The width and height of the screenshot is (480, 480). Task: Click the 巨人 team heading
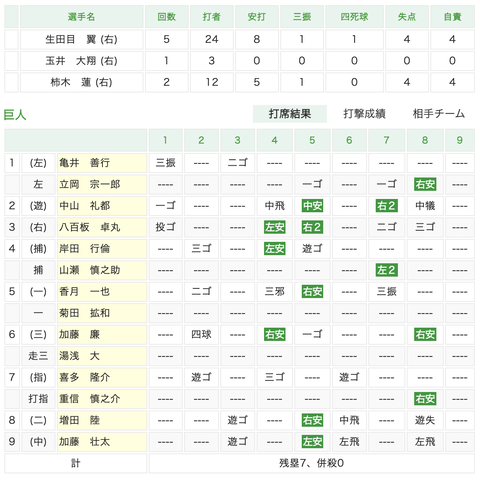pos(15,115)
